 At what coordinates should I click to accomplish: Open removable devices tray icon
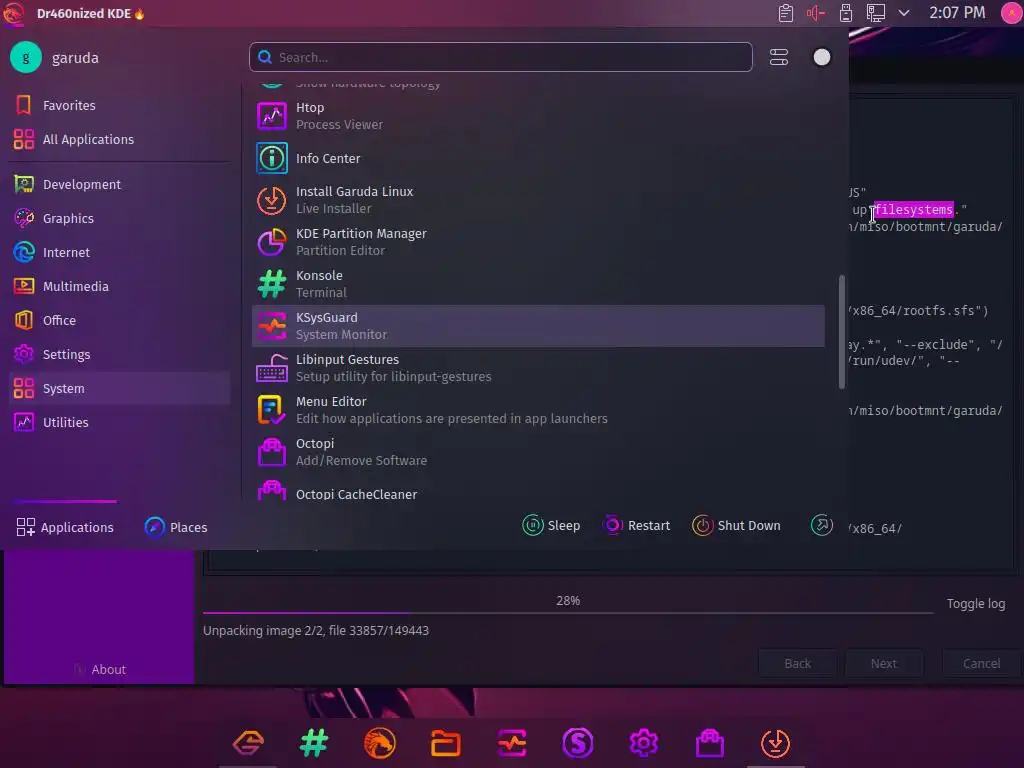(846, 13)
